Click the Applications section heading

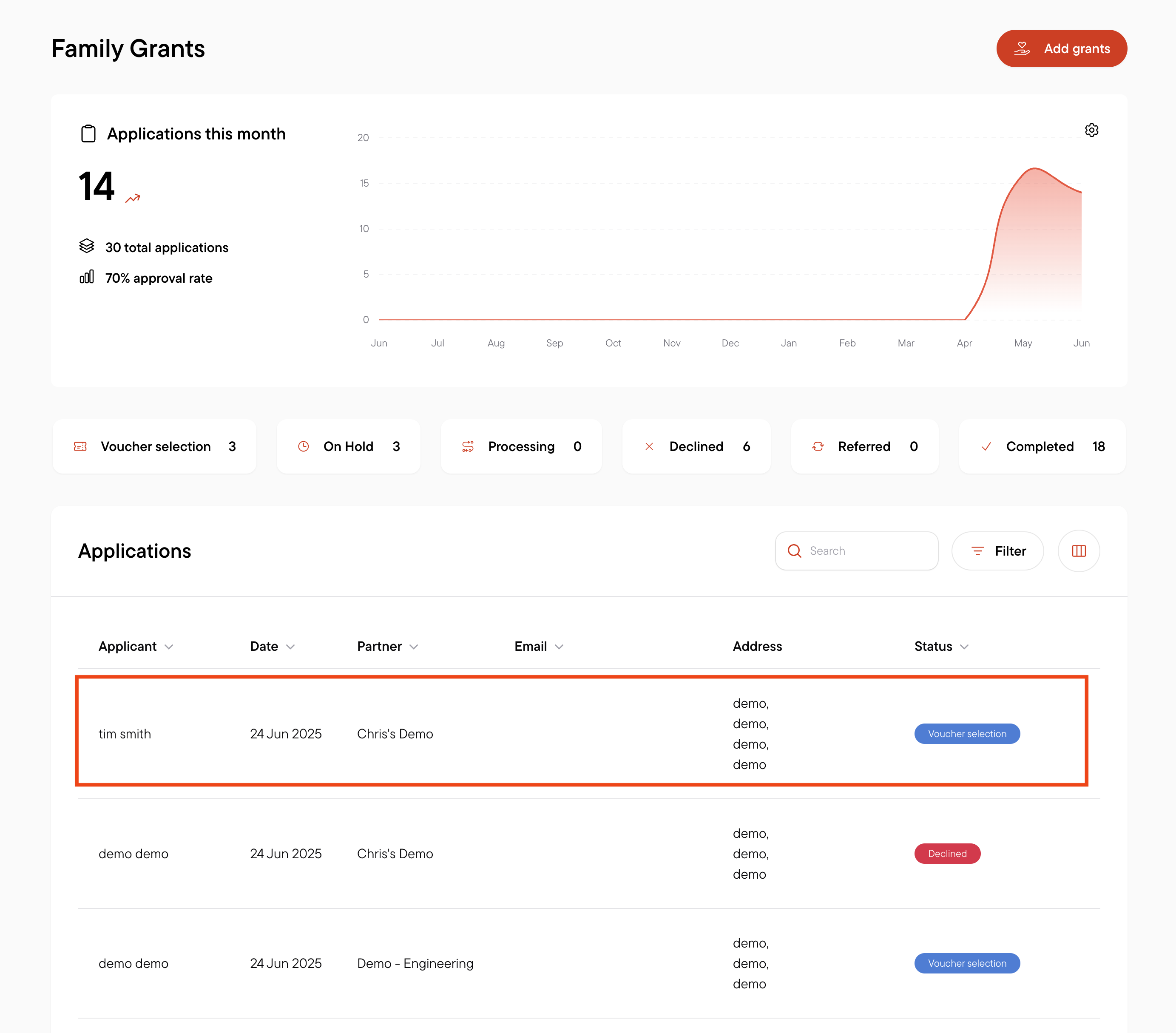[135, 551]
